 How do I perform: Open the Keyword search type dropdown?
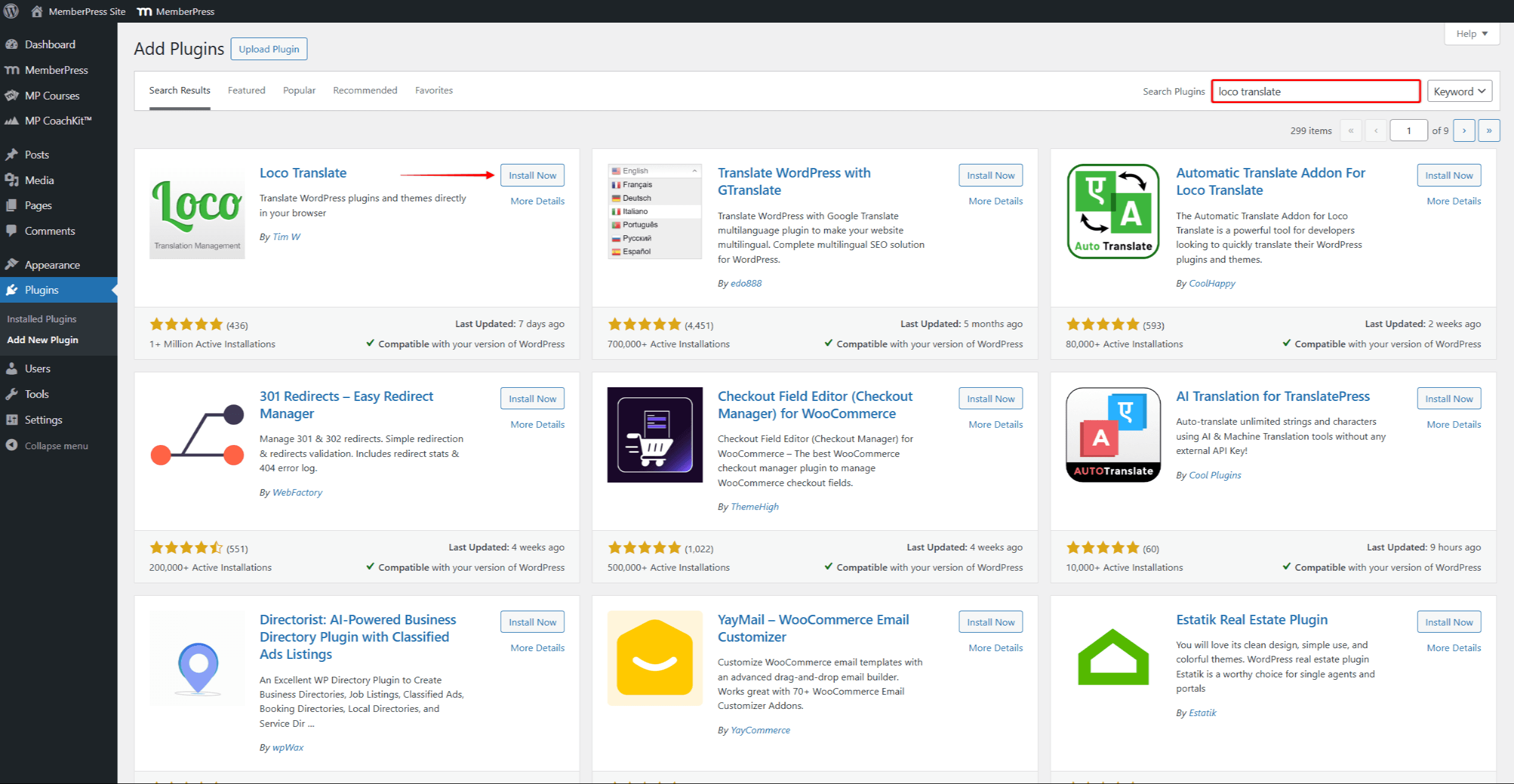click(1459, 91)
